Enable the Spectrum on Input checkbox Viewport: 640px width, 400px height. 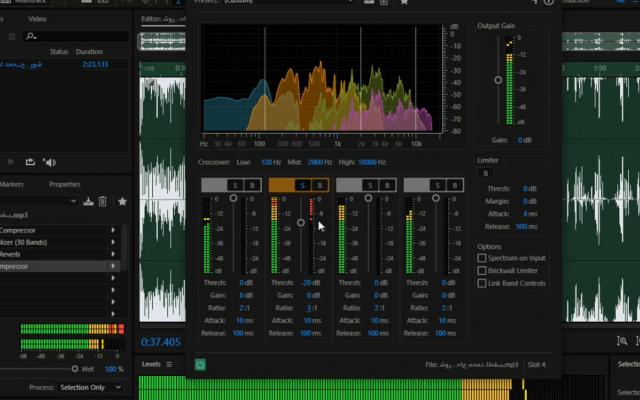pyautogui.click(x=482, y=258)
